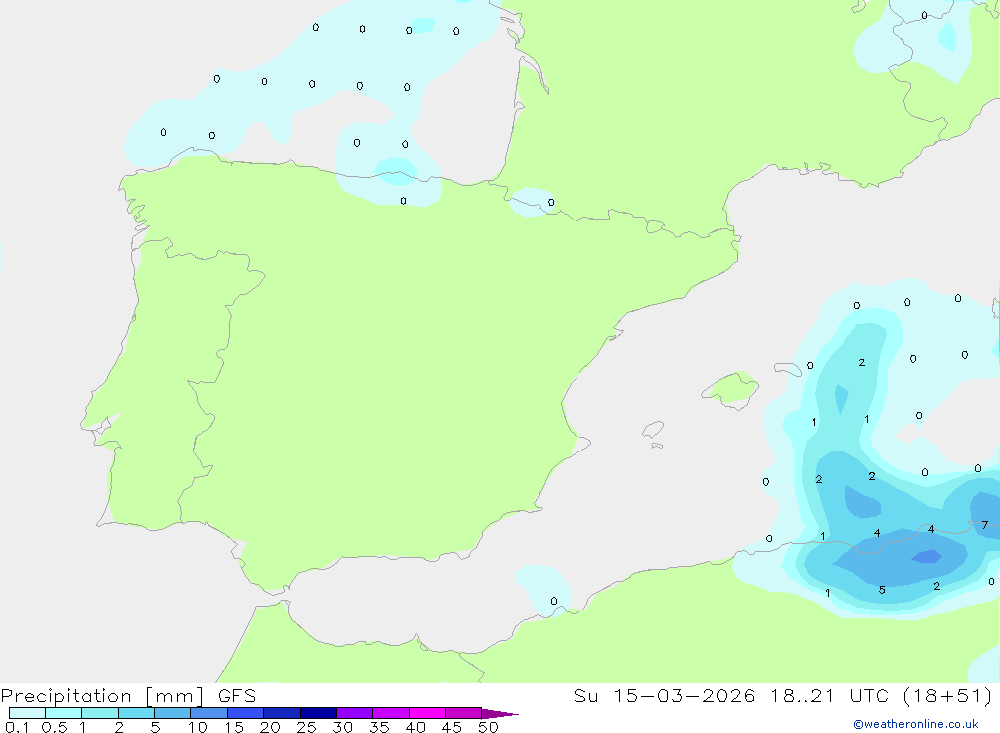
Task: Click the legend value "0.1"
Action: [17, 727]
